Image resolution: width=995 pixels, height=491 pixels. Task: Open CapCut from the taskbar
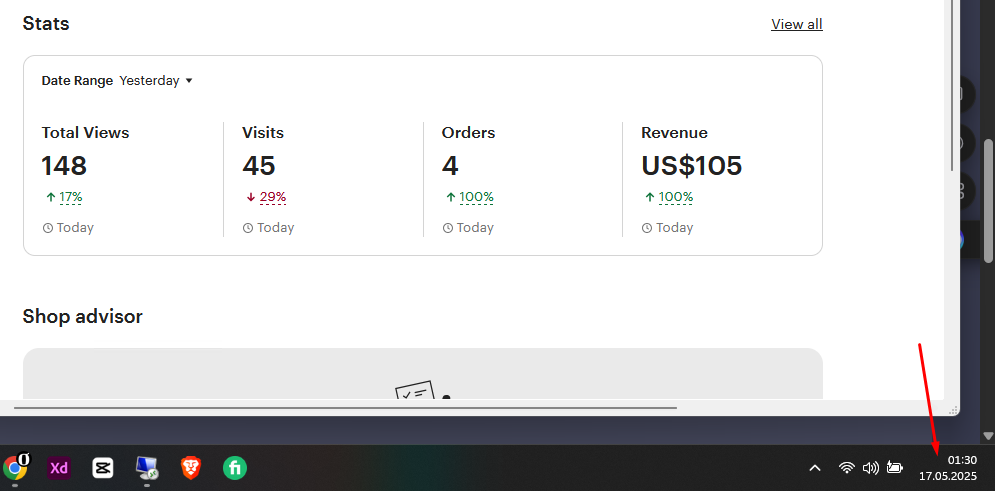[x=103, y=468]
